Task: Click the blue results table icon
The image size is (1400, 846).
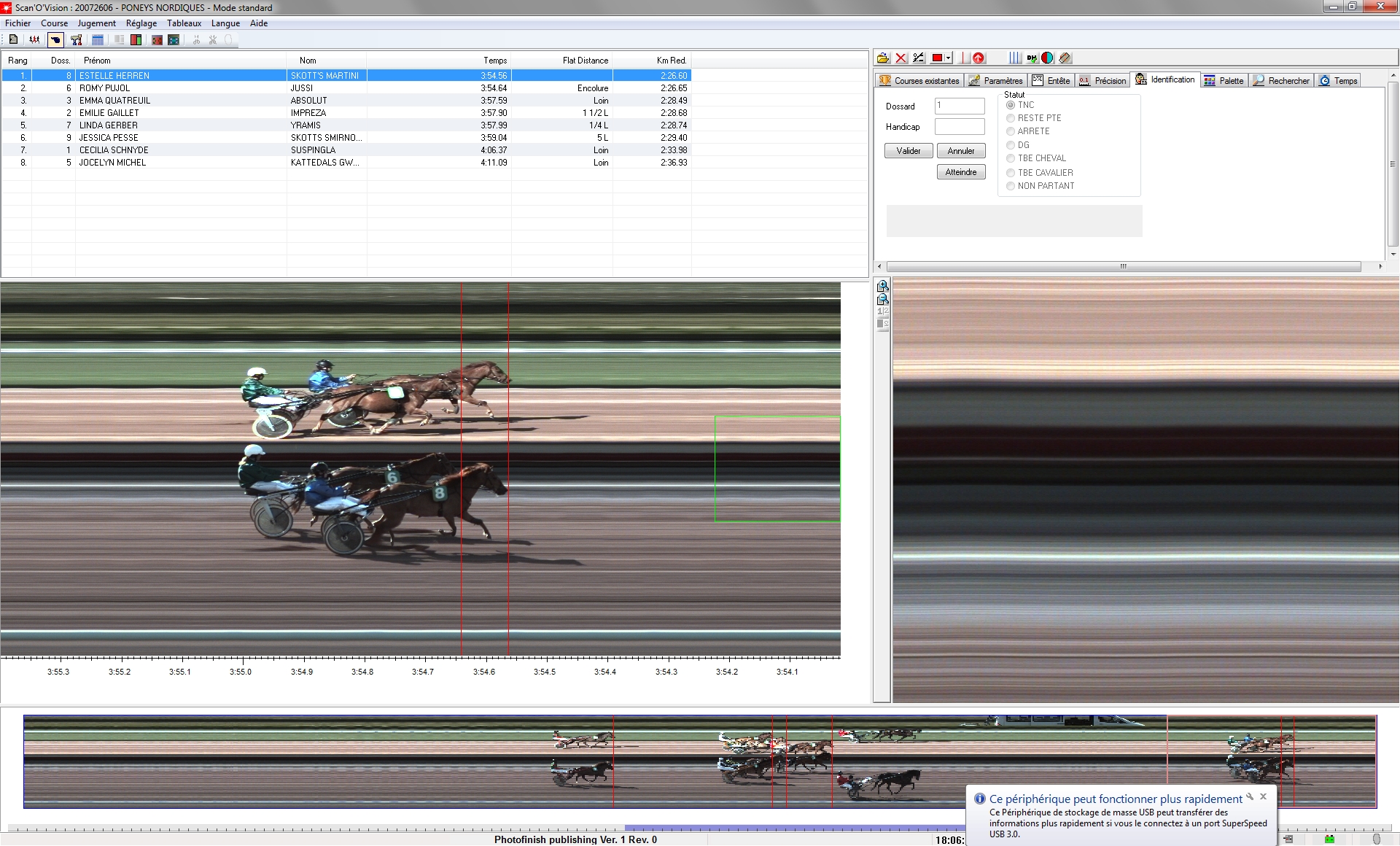Action: tap(98, 40)
